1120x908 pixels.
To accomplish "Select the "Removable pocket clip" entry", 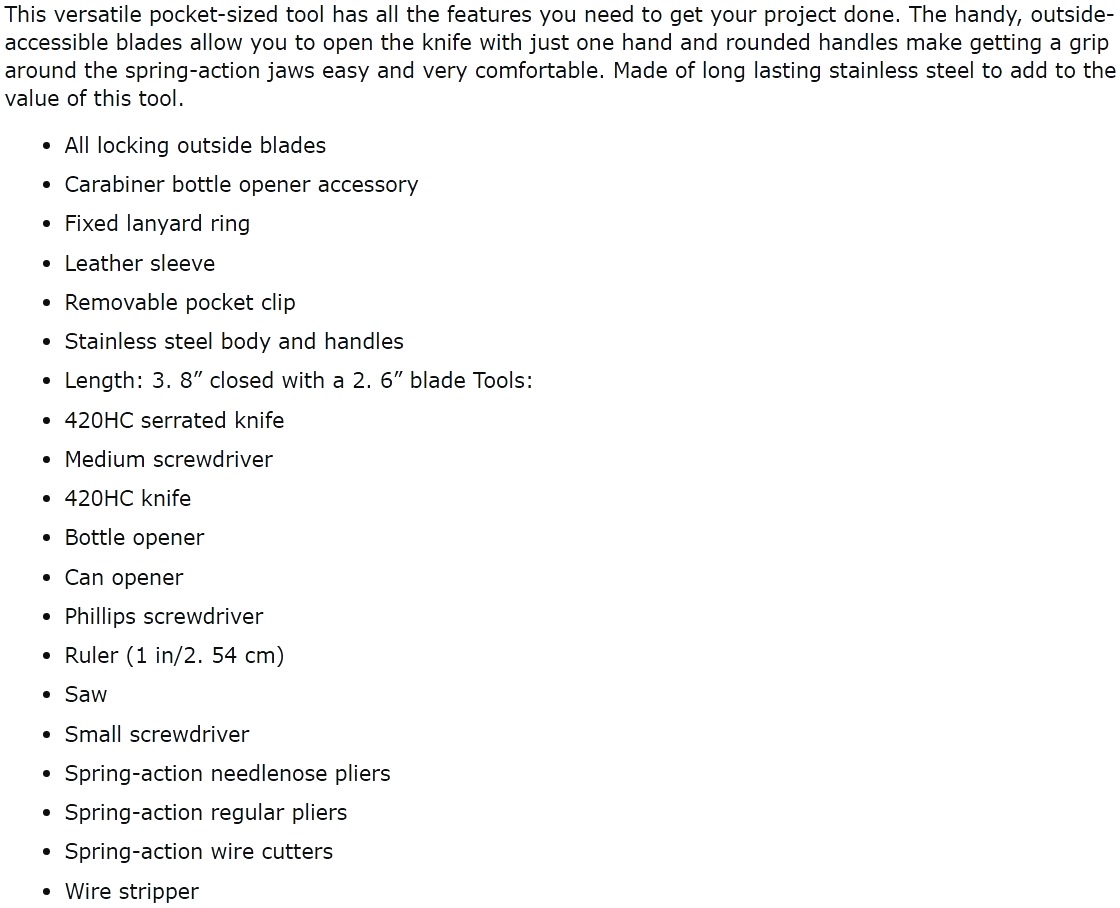I will pos(180,303).
